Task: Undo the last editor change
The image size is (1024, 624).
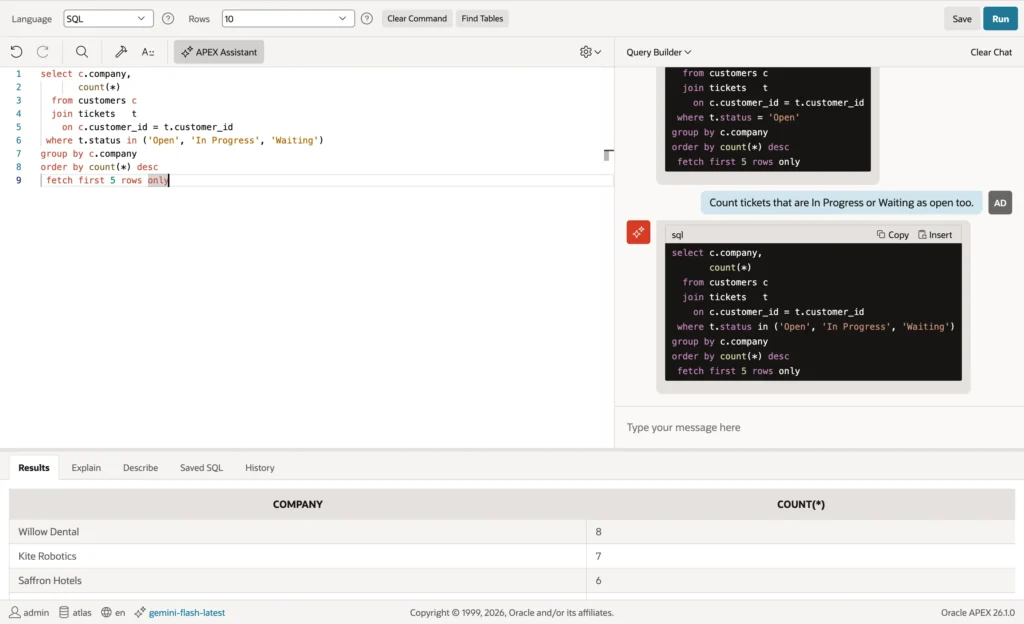Action: (16, 52)
